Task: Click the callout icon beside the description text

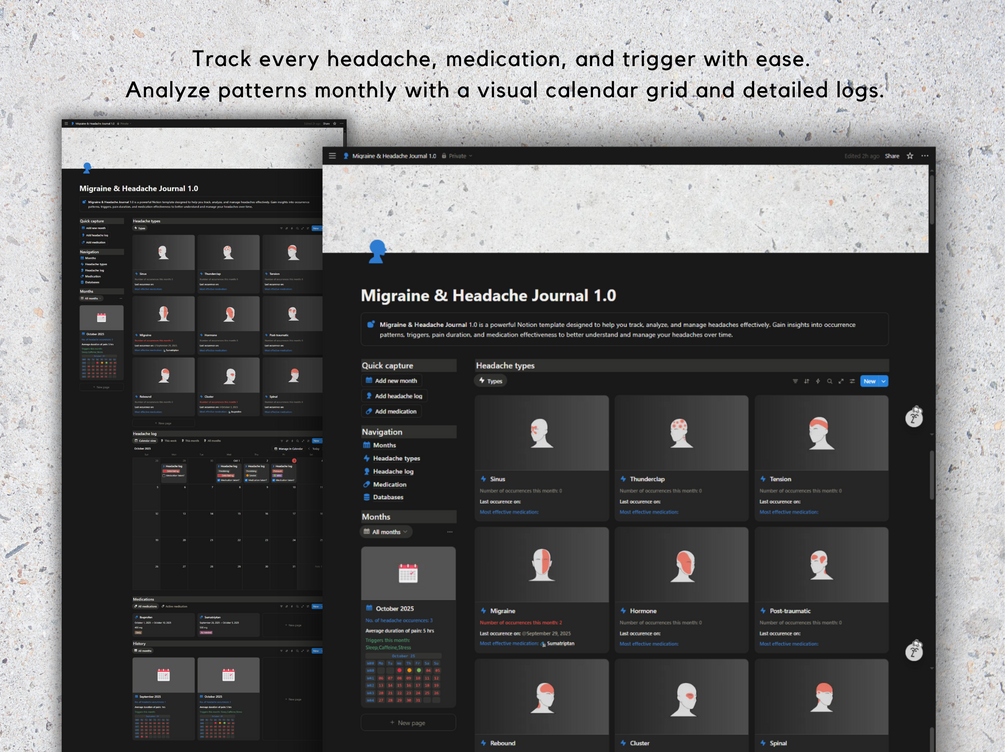Action: pyautogui.click(x=370, y=324)
